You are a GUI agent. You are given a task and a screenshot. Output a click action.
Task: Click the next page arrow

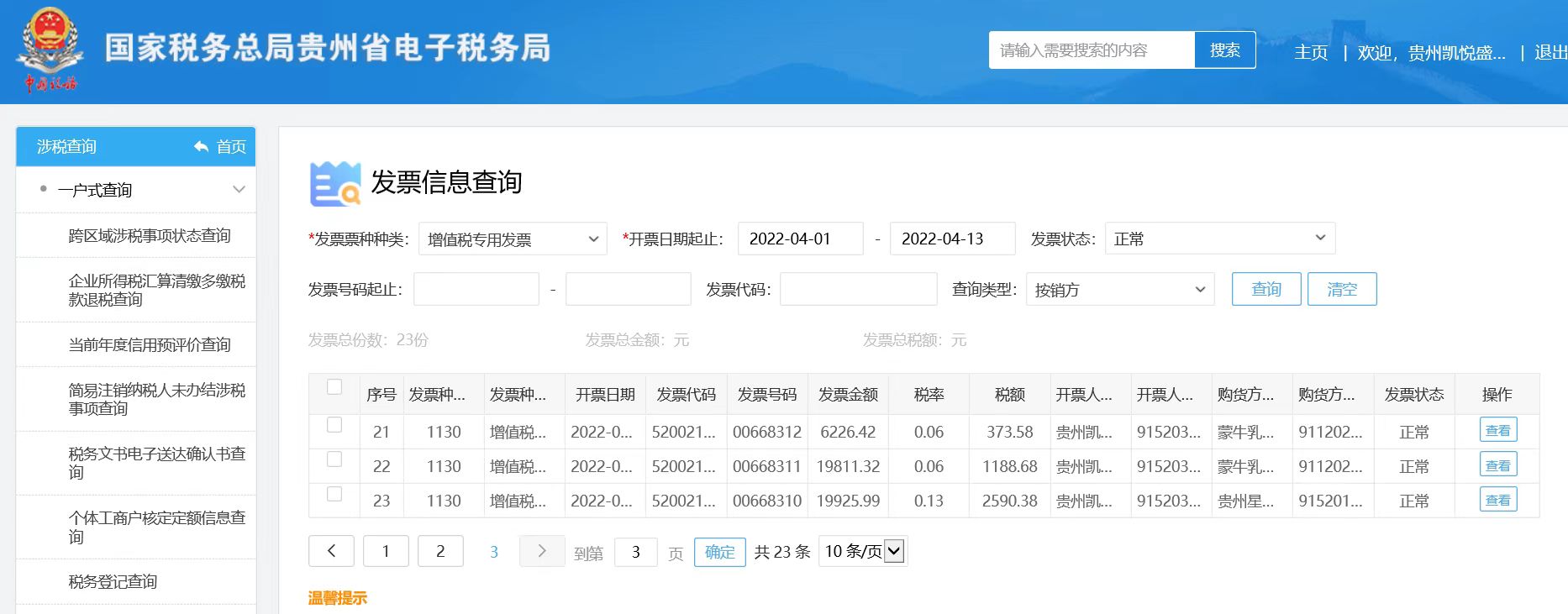click(x=542, y=551)
